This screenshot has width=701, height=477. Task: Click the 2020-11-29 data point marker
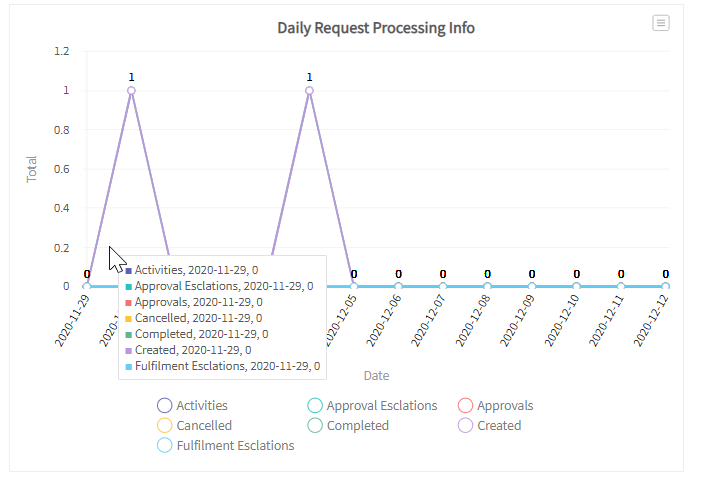point(87,286)
